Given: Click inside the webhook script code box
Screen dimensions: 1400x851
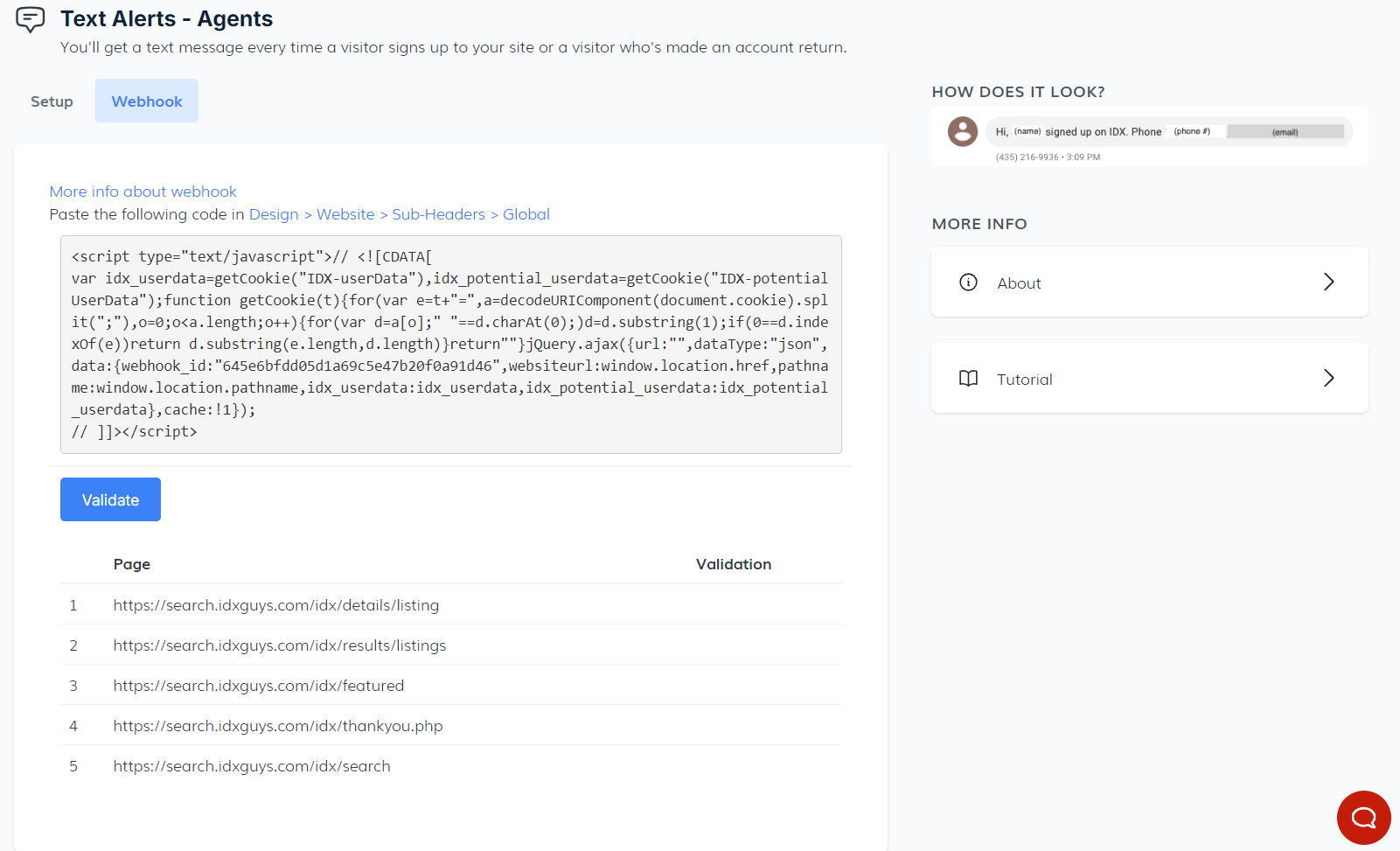Looking at the screenshot, I should [x=450, y=345].
